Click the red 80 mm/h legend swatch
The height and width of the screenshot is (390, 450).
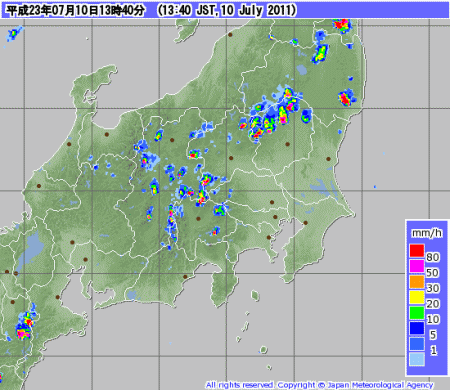click(417, 250)
